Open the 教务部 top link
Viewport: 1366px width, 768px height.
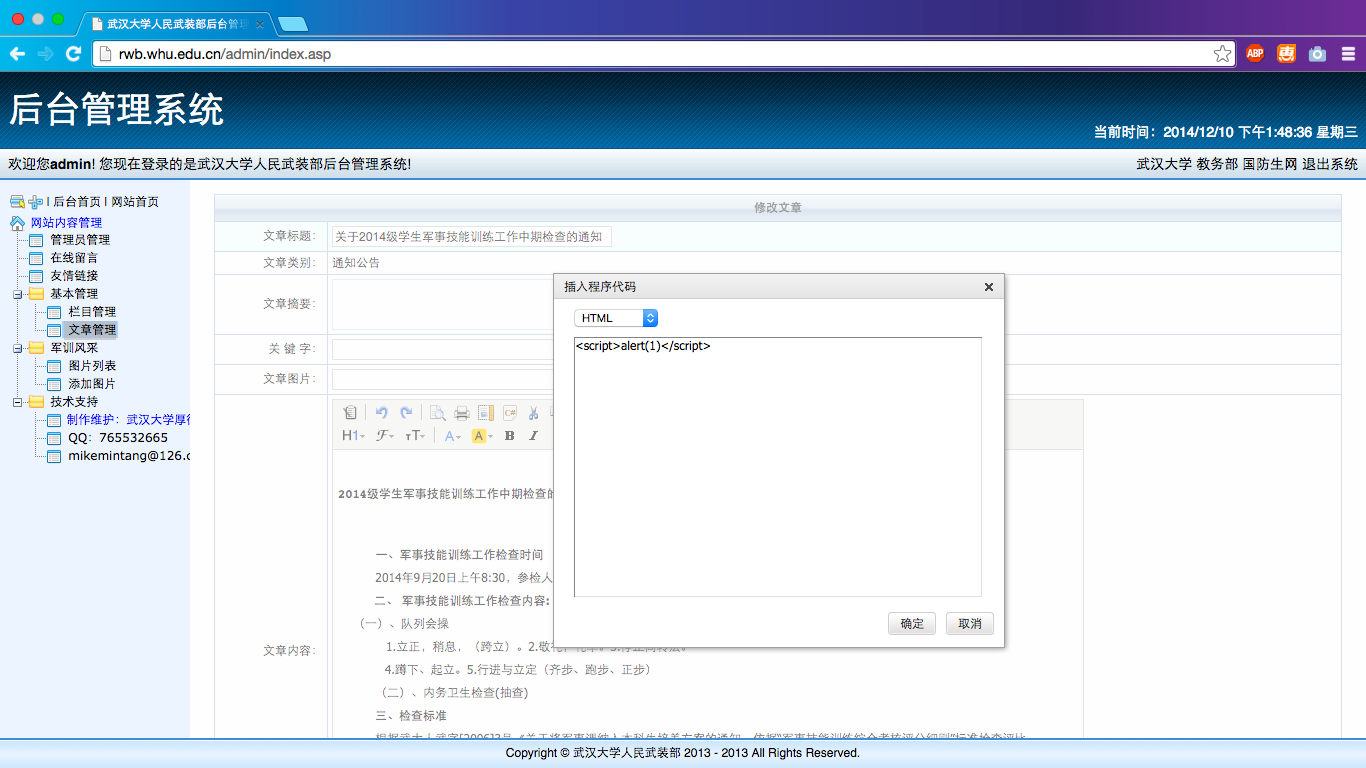(1217, 165)
